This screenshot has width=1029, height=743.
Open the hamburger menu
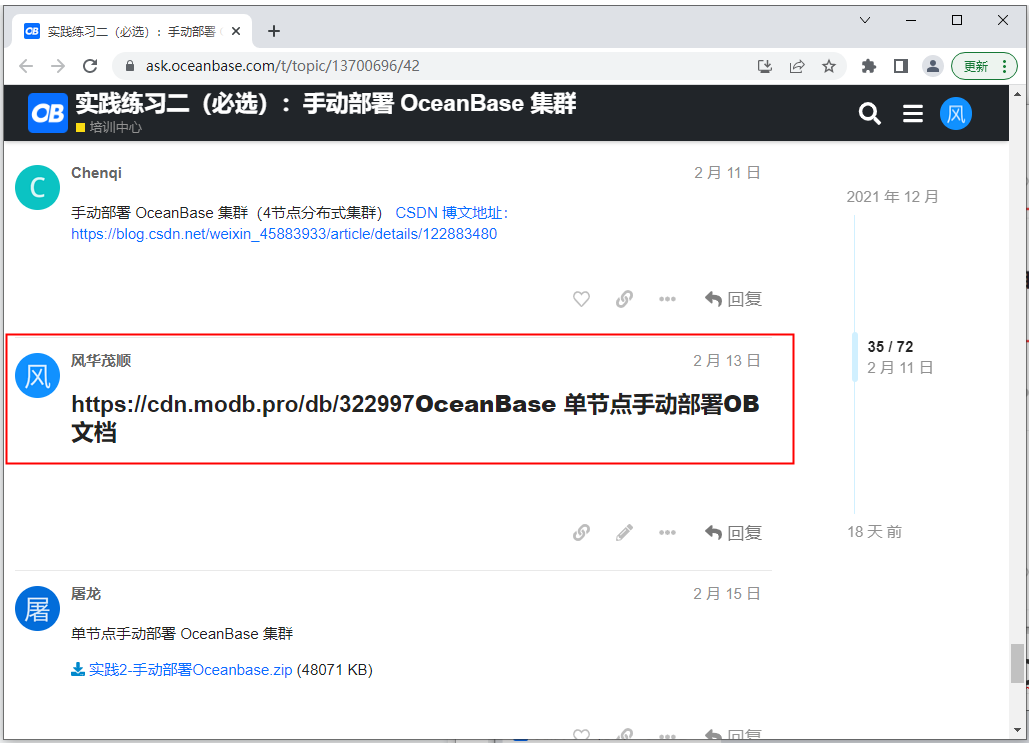pyautogui.click(x=912, y=114)
